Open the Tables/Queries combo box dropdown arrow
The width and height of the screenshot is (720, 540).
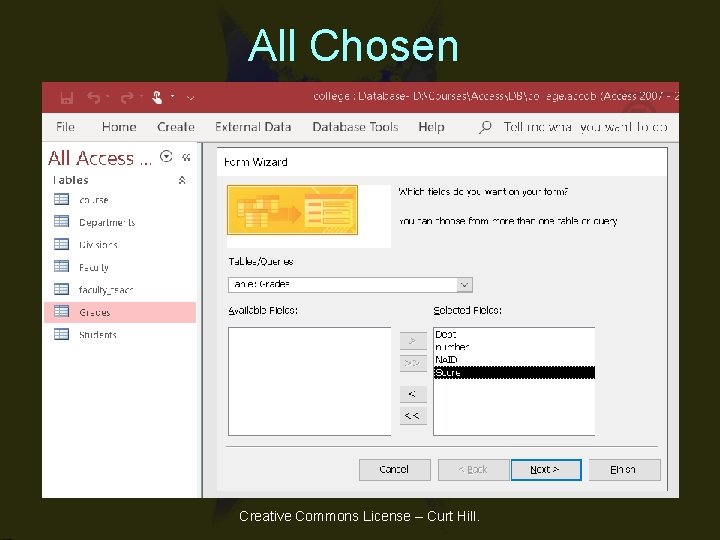click(x=464, y=285)
